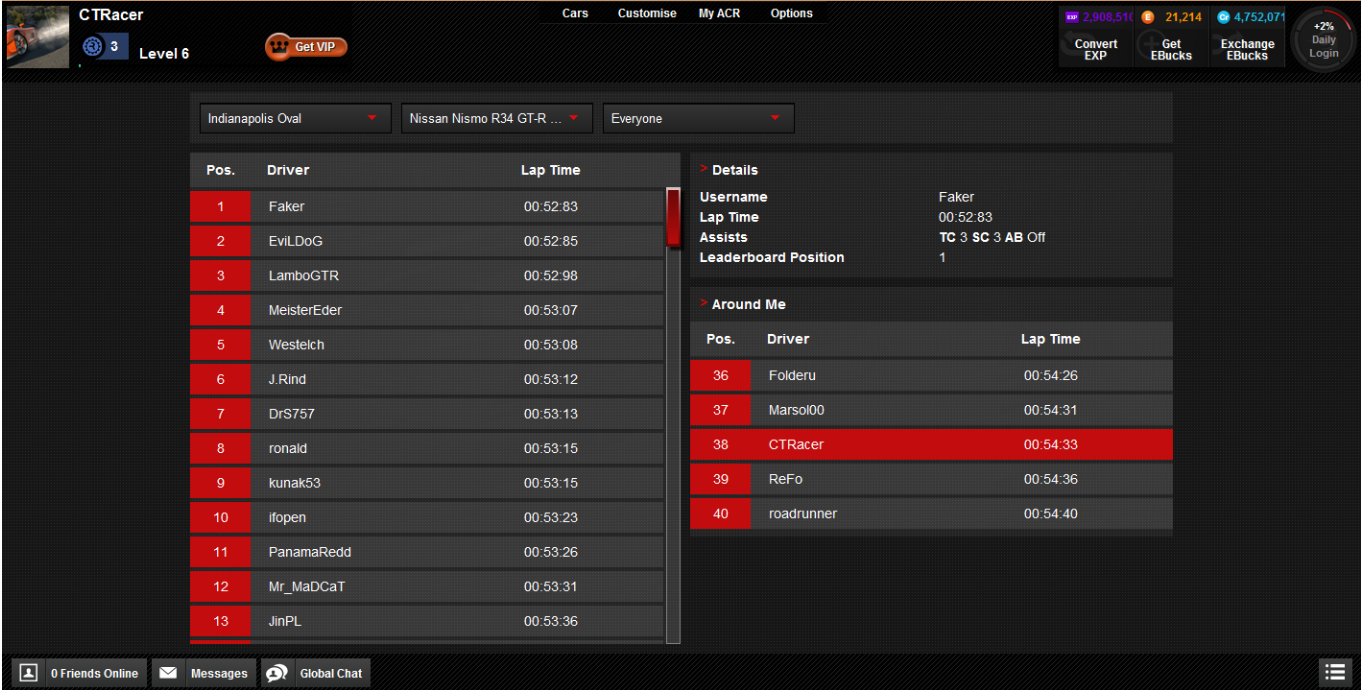The image size is (1361, 690).
Task: Open the Options menu
Action: (791, 14)
